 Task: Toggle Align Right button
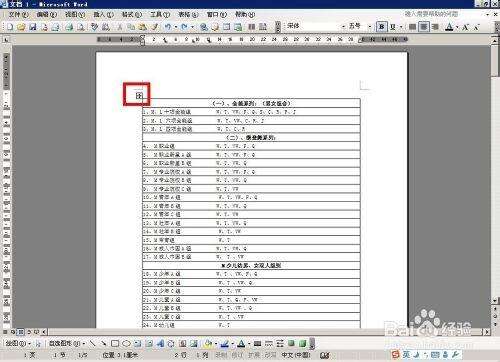tap(435, 26)
